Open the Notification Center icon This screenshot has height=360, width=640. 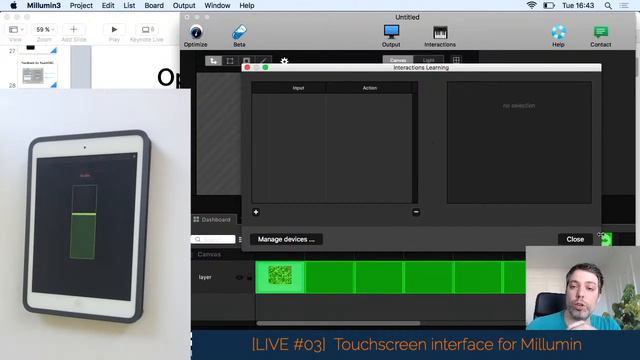click(624, 5)
